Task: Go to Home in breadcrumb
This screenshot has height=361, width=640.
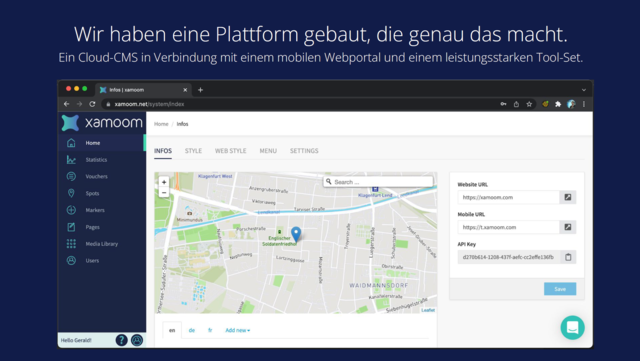Action: point(161,124)
